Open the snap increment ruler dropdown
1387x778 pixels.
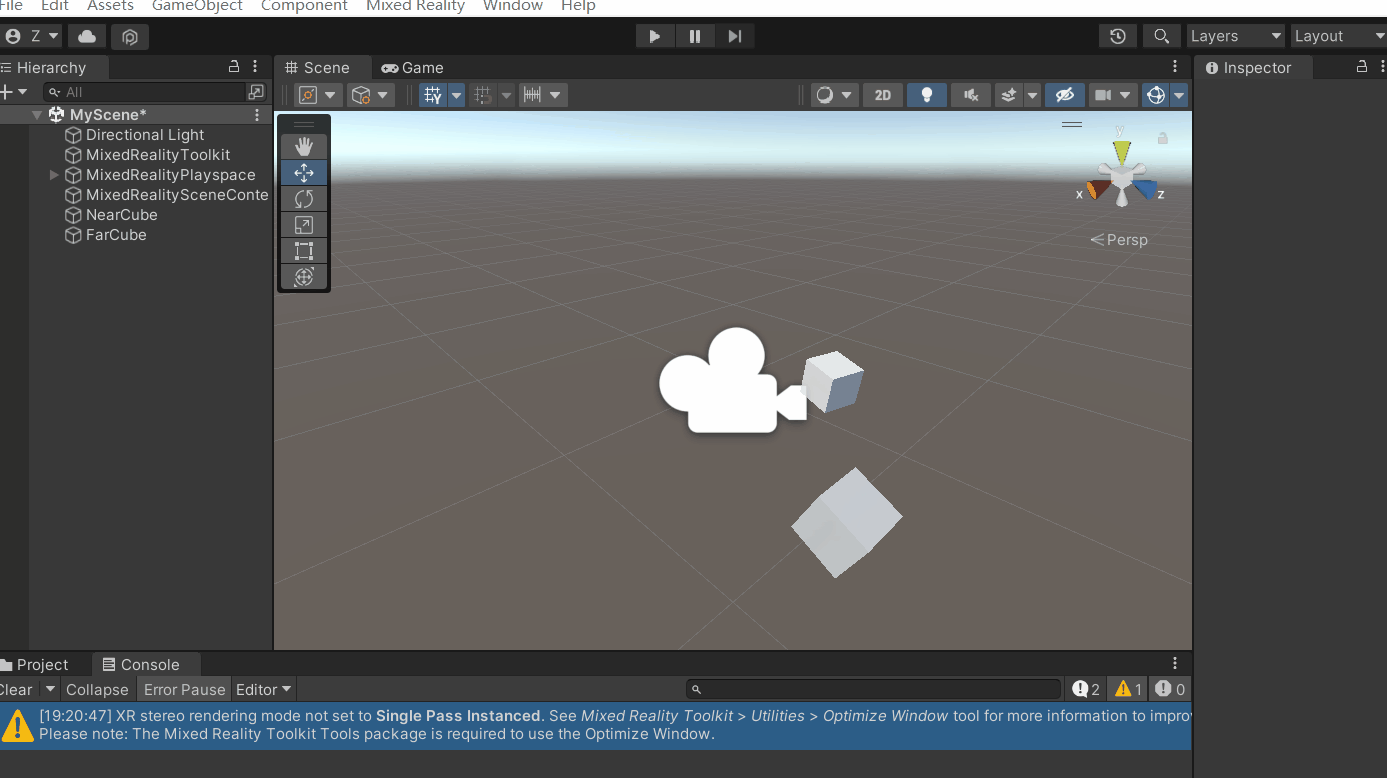pos(544,95)
